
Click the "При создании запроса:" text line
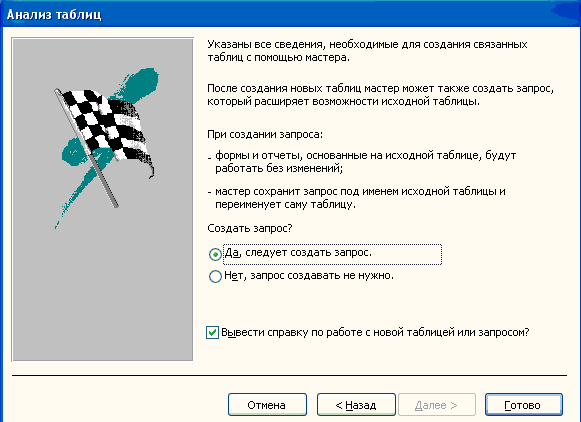click(x=265, y=134)
